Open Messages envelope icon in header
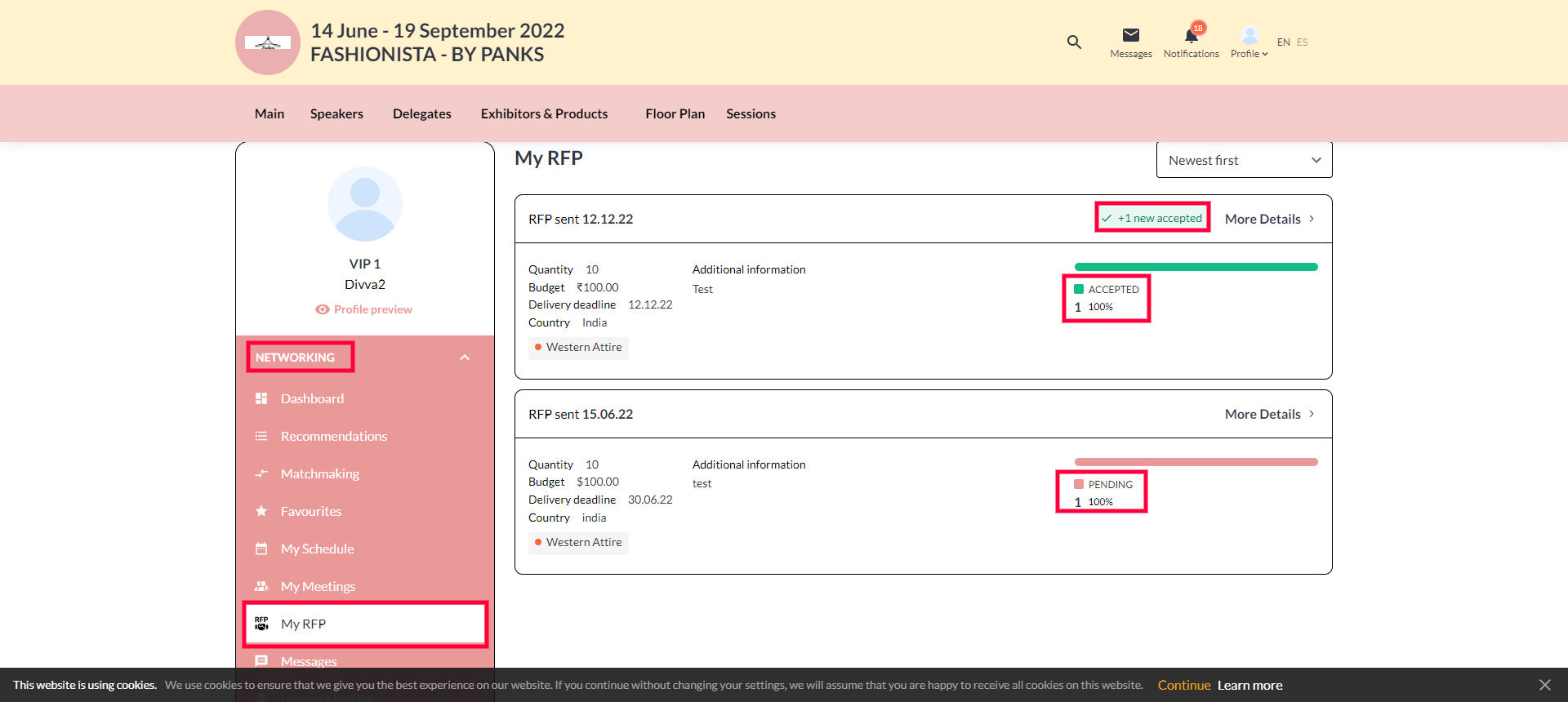 click(x=1130, y=35)
